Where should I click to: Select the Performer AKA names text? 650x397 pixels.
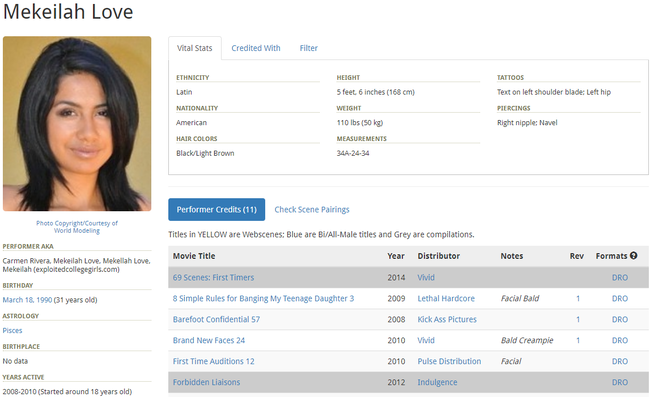[76, 265]
